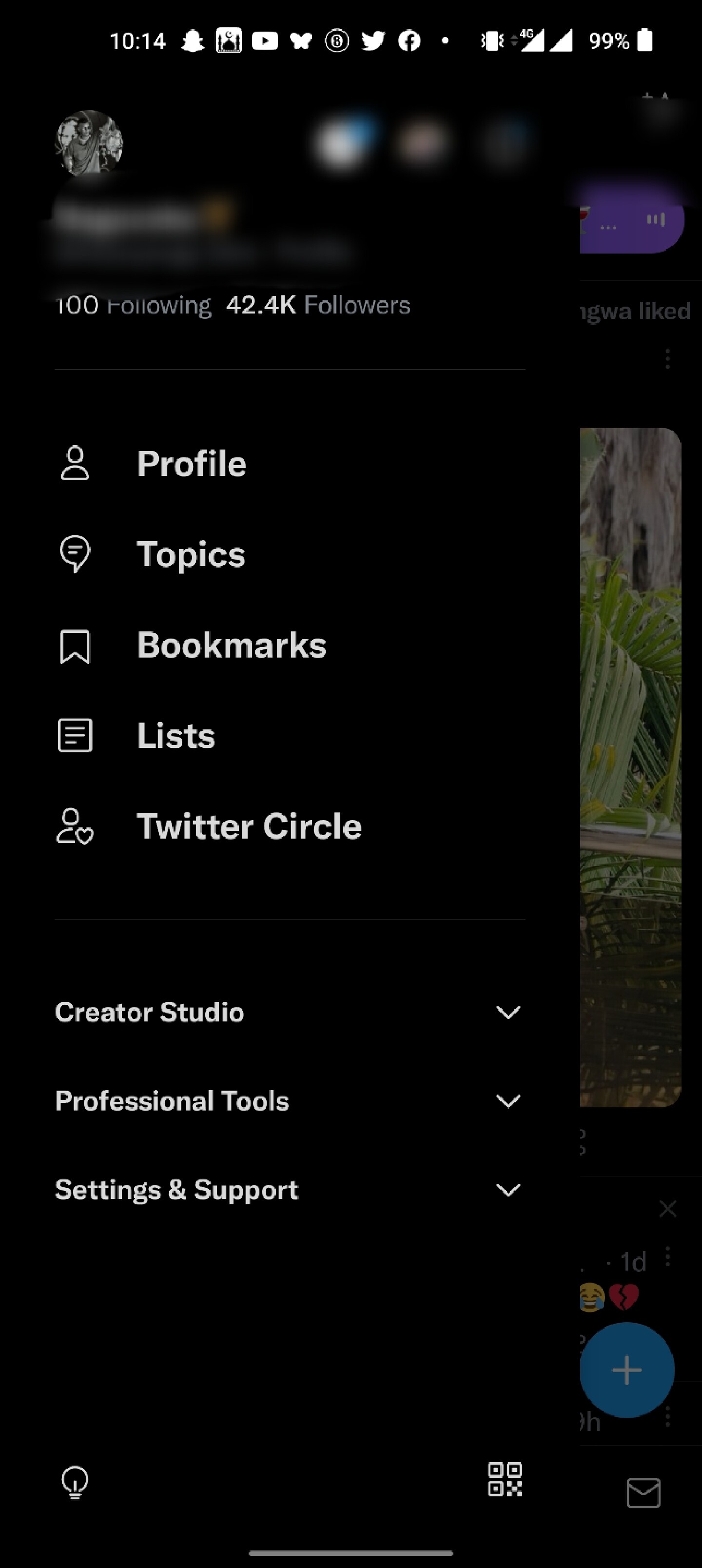Tap the palm tree tweet photo
The width and height of the screenshot is (702, 1568).
point(630,767)
